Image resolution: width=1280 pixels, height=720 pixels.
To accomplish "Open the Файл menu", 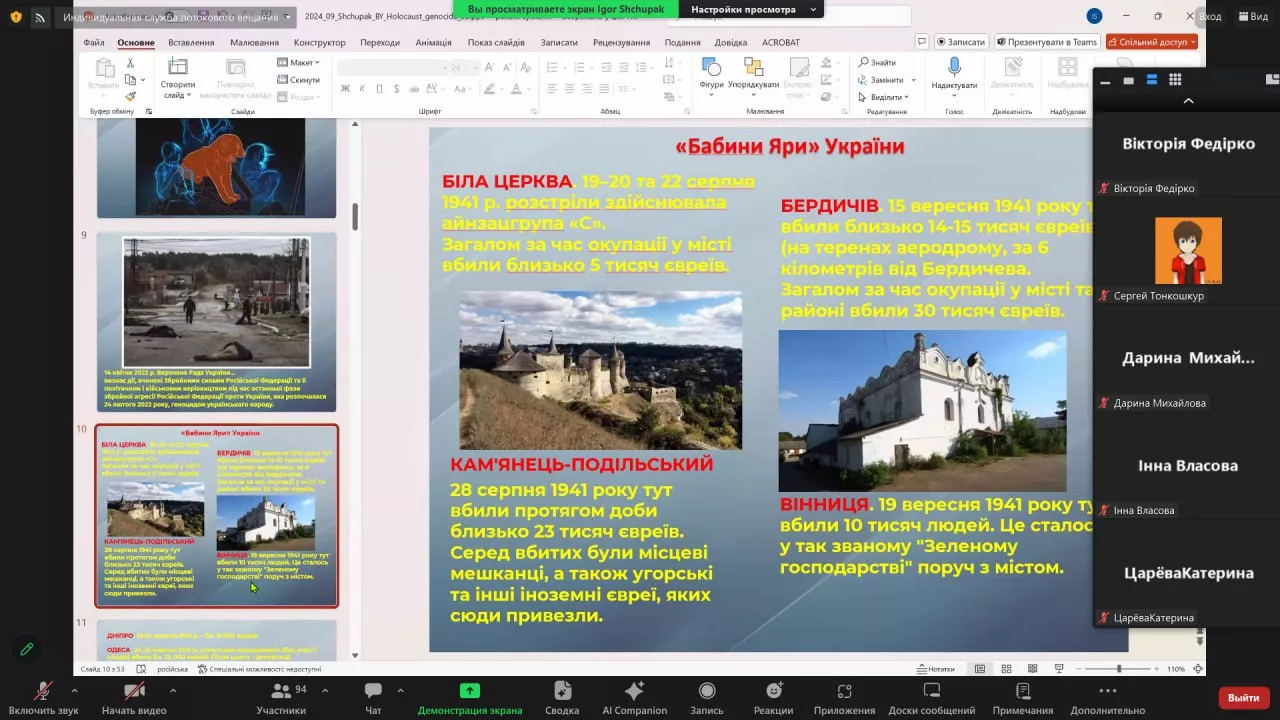I will pos(94,43).
